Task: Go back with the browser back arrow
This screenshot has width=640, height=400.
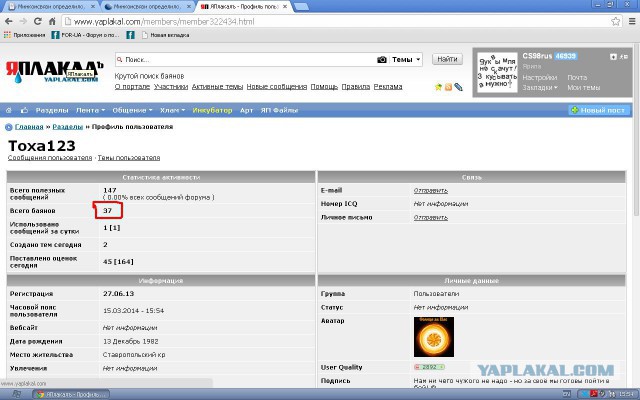Action: pyautogui.click(x=9, y=21)
